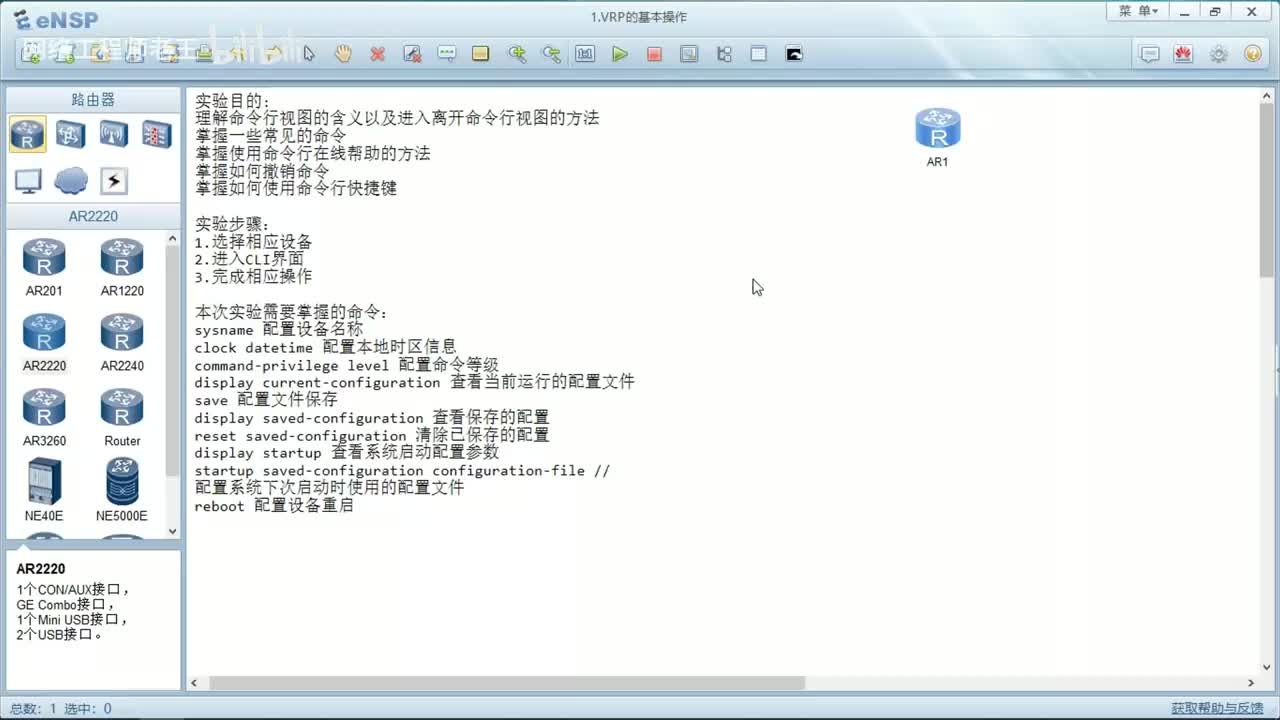
Task: Click the canvas vertical scrollbar thumb
Action: [1266, 191]
